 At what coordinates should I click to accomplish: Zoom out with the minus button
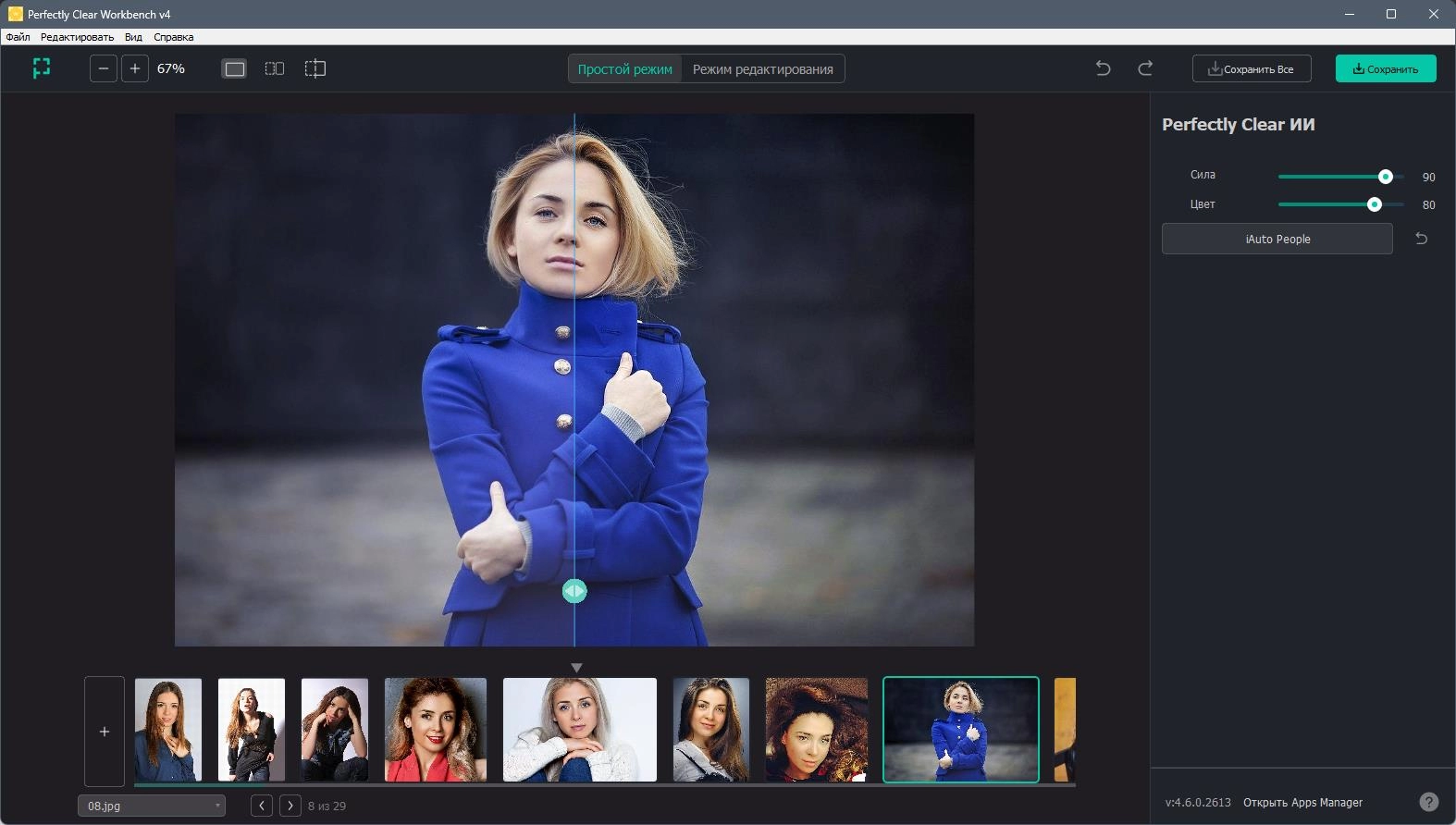pos(104,68)
